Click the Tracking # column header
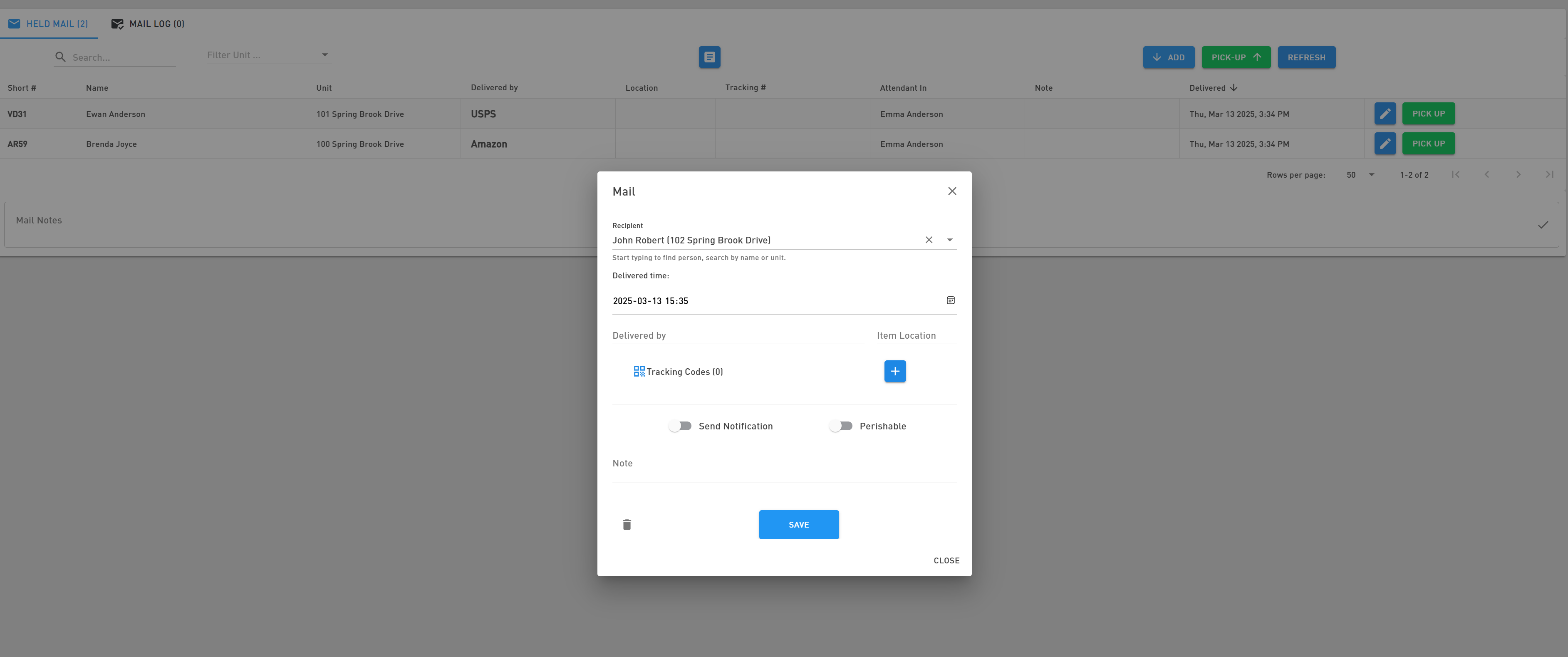The width and height of the screenshot is (1568, 657). pos(745,88)
